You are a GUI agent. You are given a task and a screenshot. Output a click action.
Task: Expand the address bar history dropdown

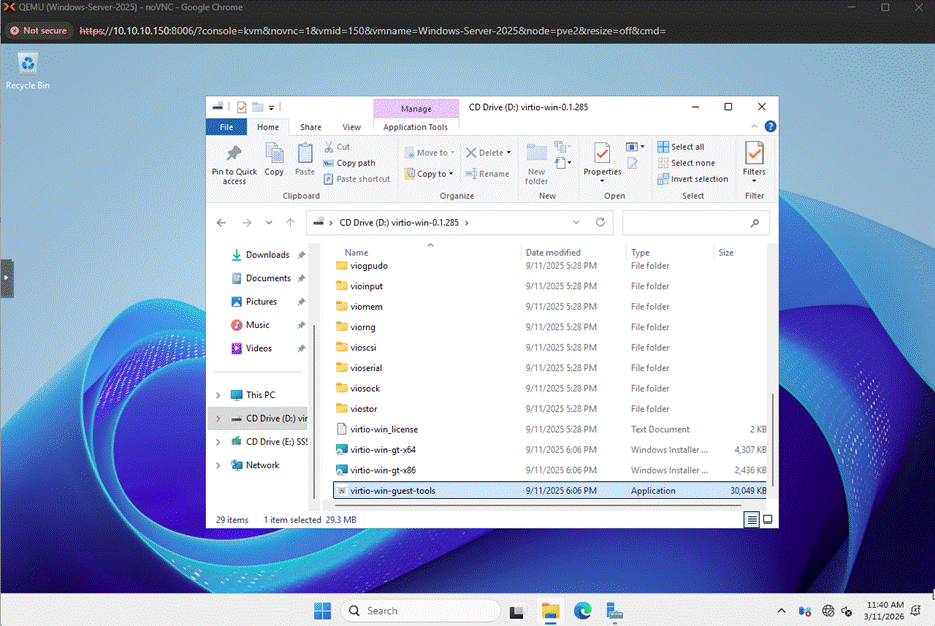(x=577, y=222)
